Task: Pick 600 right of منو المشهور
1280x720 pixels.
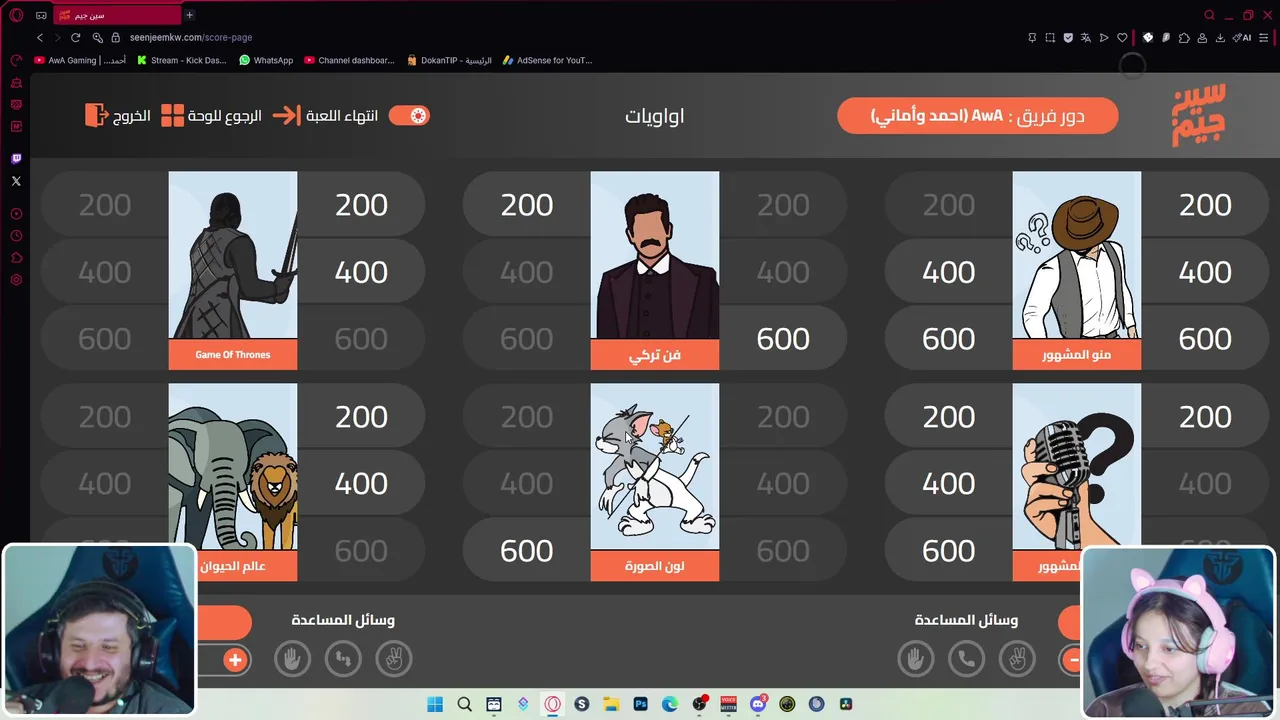Action: point(1205,339)
